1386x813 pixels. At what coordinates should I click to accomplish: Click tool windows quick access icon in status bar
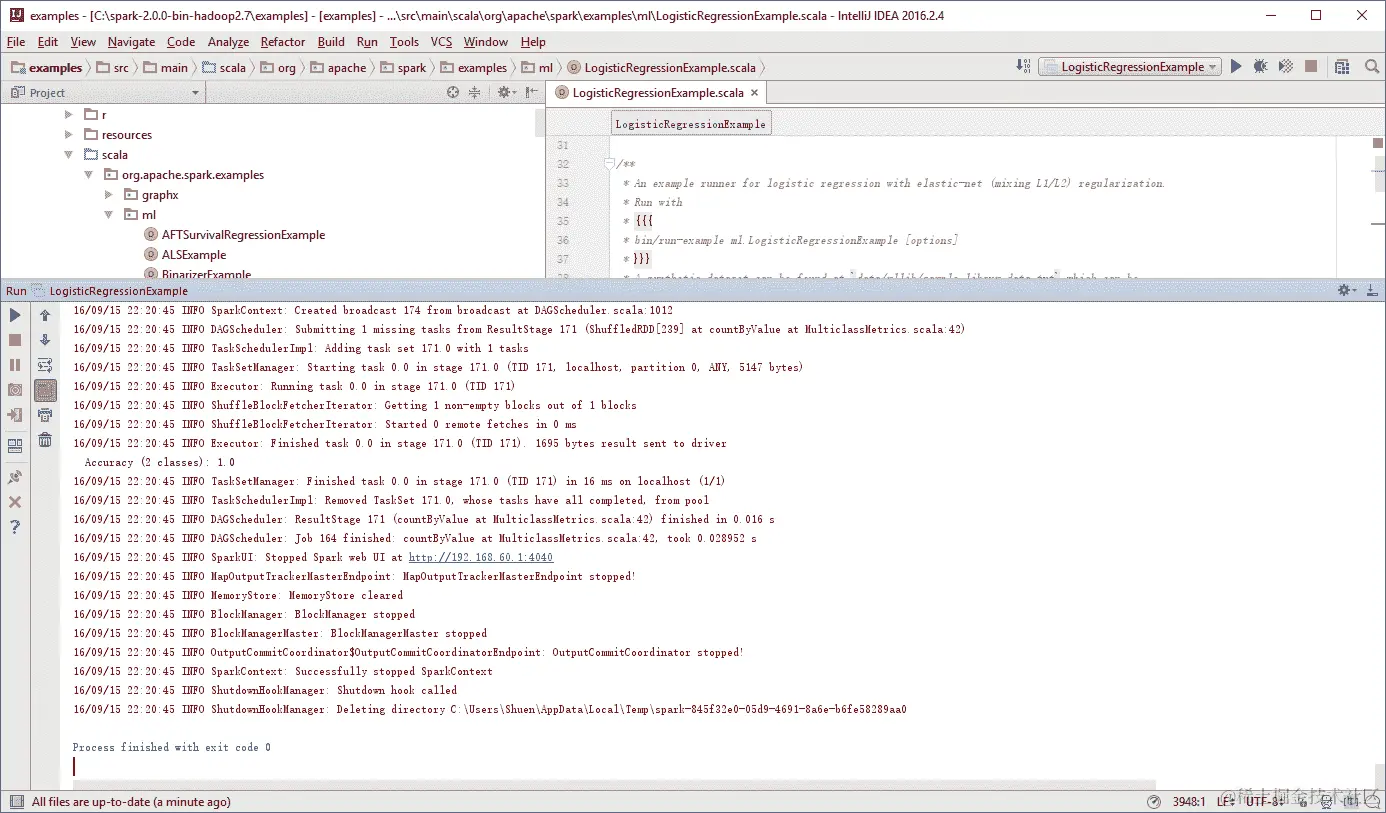[x=15, y=802]
